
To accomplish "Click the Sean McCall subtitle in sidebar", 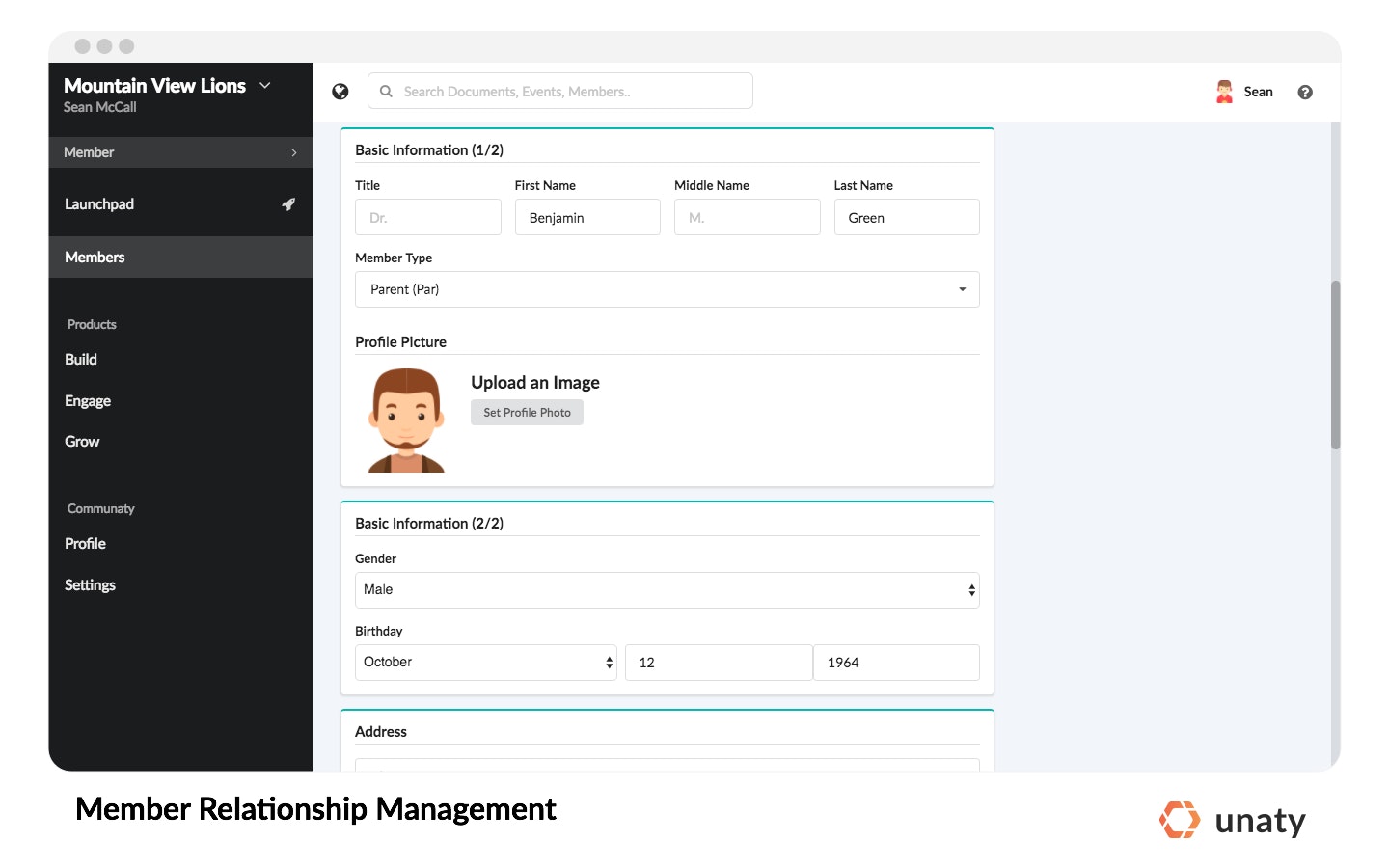I will coord(100,107).
